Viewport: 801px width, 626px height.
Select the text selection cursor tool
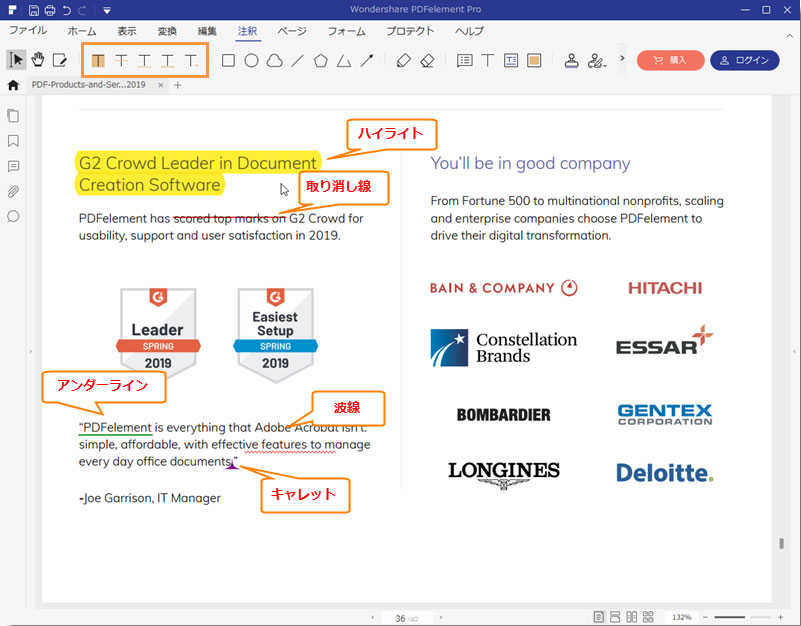coord(16,60)
